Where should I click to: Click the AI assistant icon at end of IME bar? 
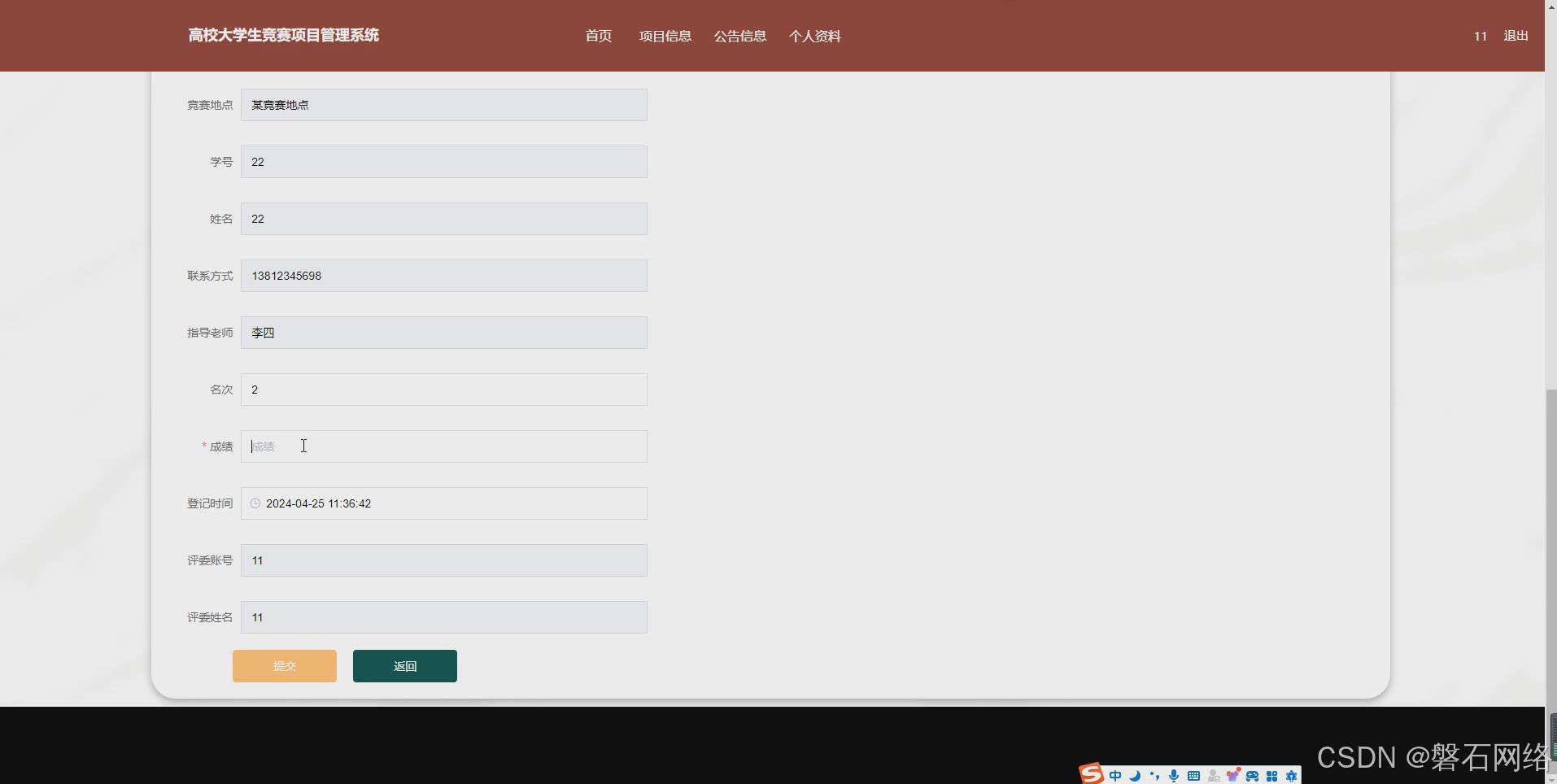coord(1291,776)
